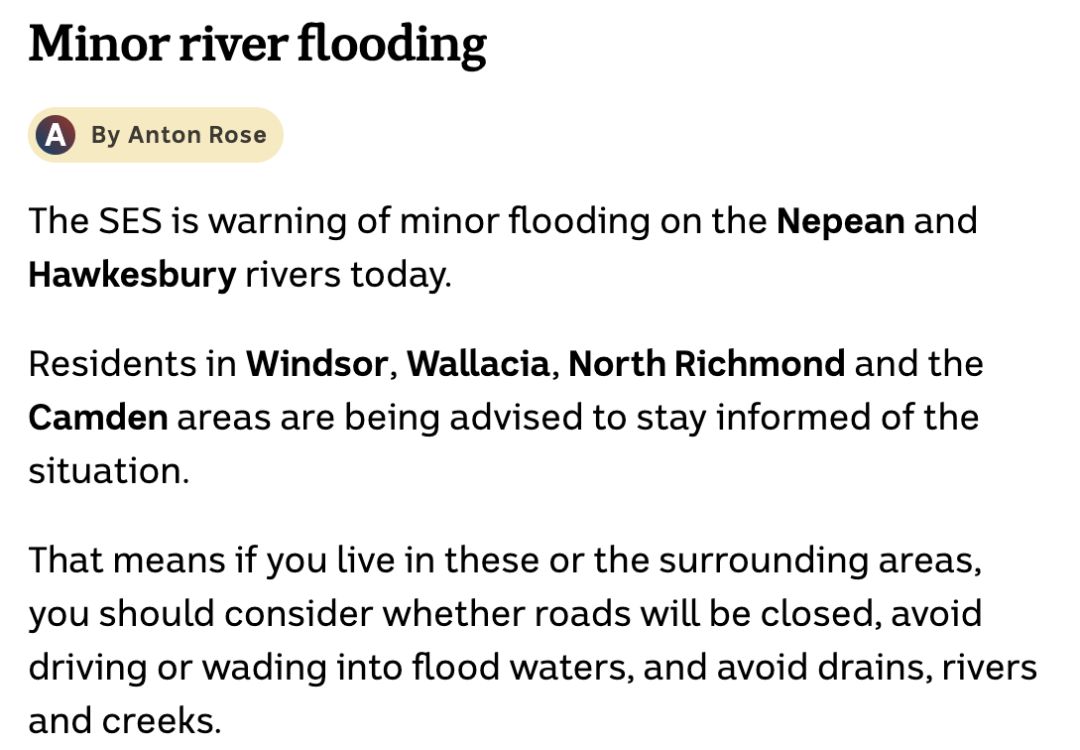Open the By Anton Rose author link
Image resolution: width=1080 pixels, height=750 pixels.
(x=178, y=135)
